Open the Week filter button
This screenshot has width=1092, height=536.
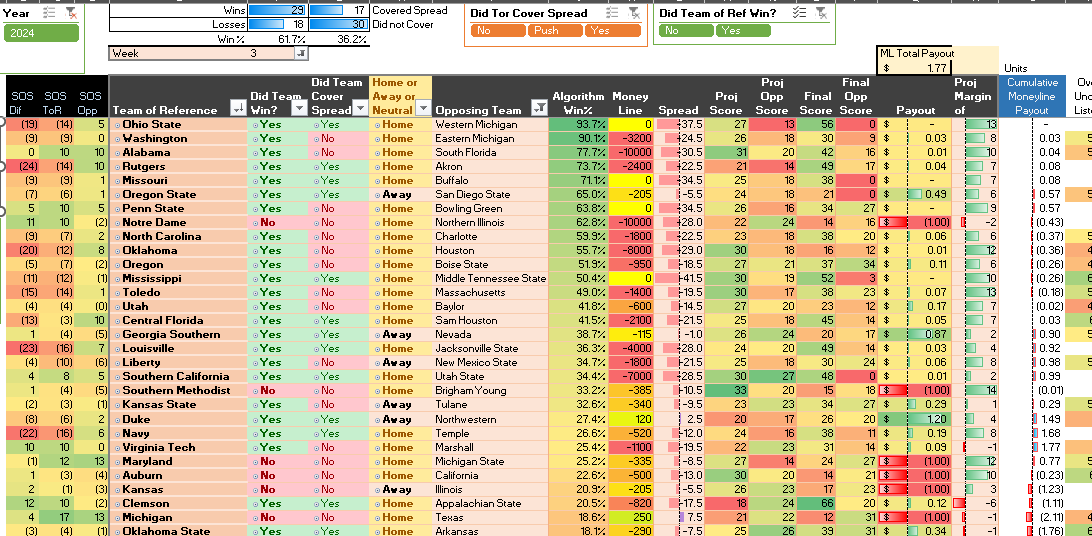coord(300,53)
